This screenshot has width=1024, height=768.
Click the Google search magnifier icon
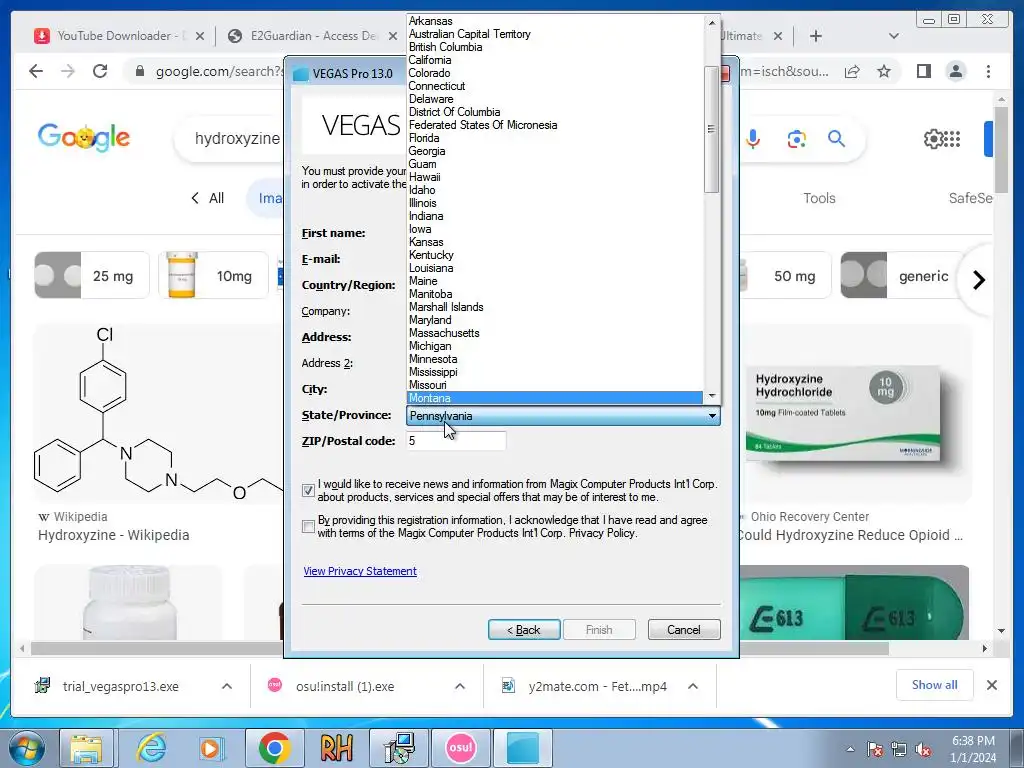coord(837,138)
